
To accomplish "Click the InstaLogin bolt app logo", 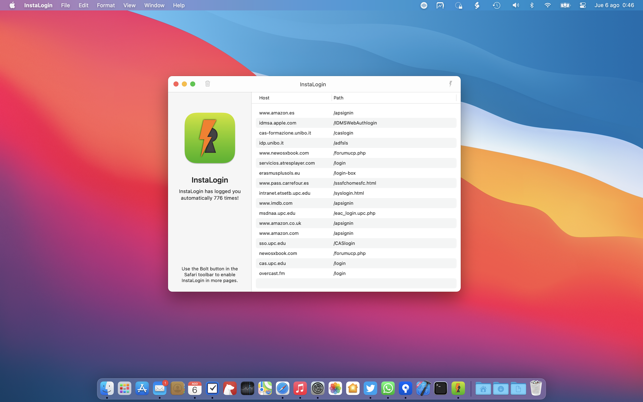I will (210, 138).
